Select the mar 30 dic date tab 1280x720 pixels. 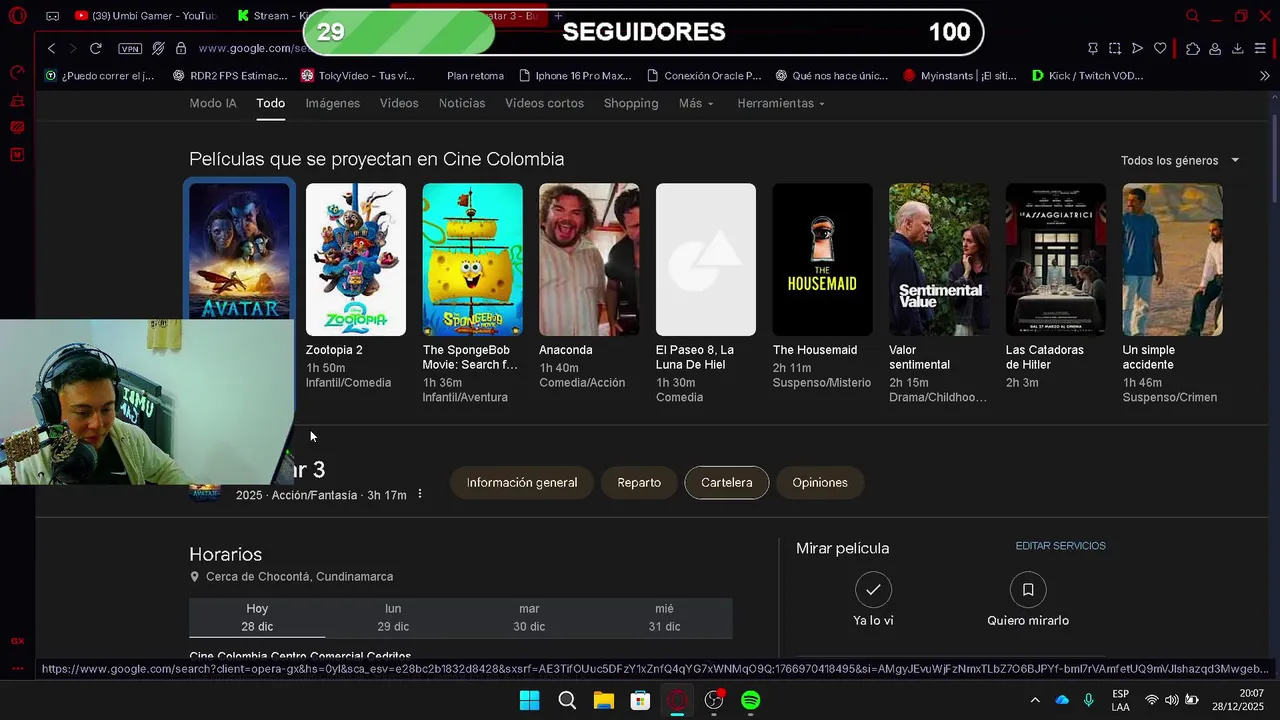point(529,618)
